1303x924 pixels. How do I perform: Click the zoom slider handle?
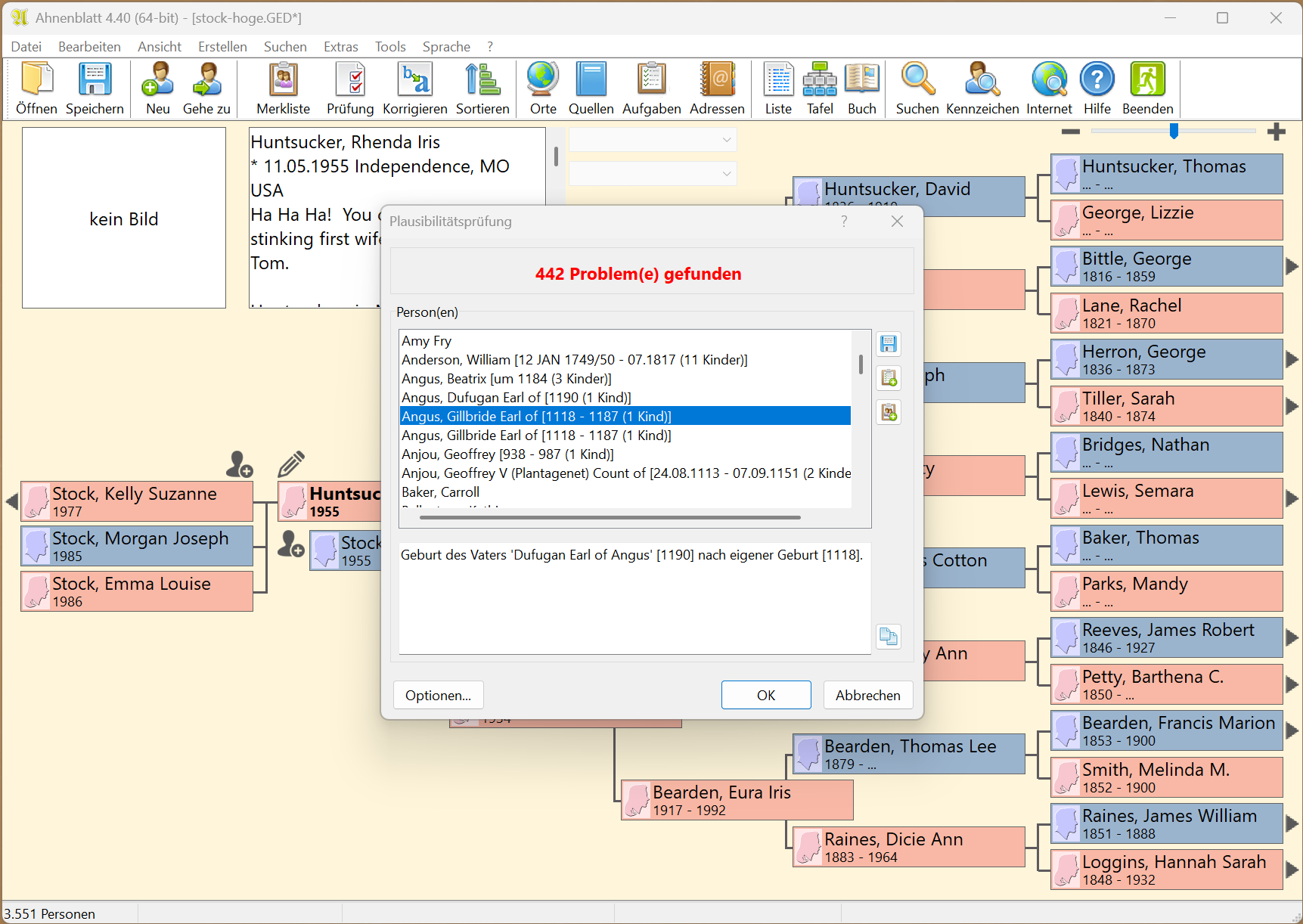(x=1174, y=132)
